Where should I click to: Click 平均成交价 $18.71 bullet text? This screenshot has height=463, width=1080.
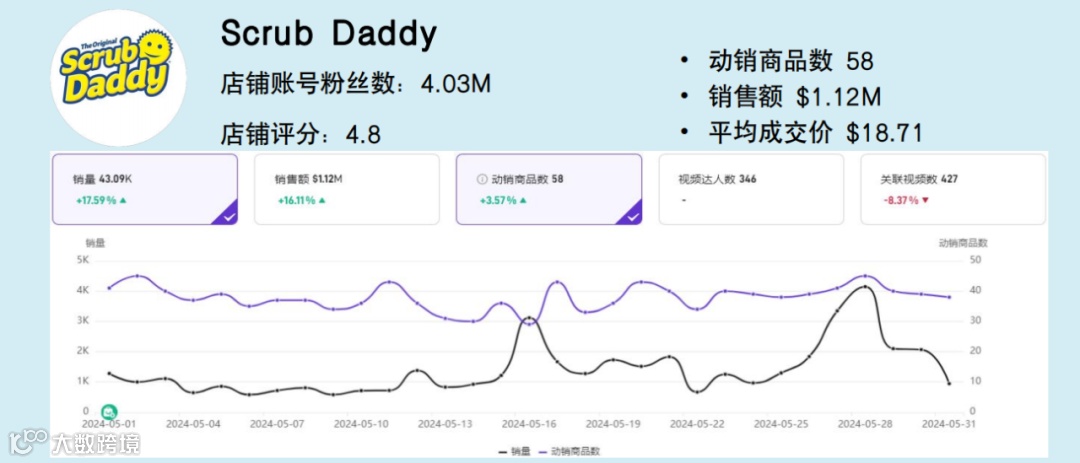pyautogui.click(x=816, y=133)
